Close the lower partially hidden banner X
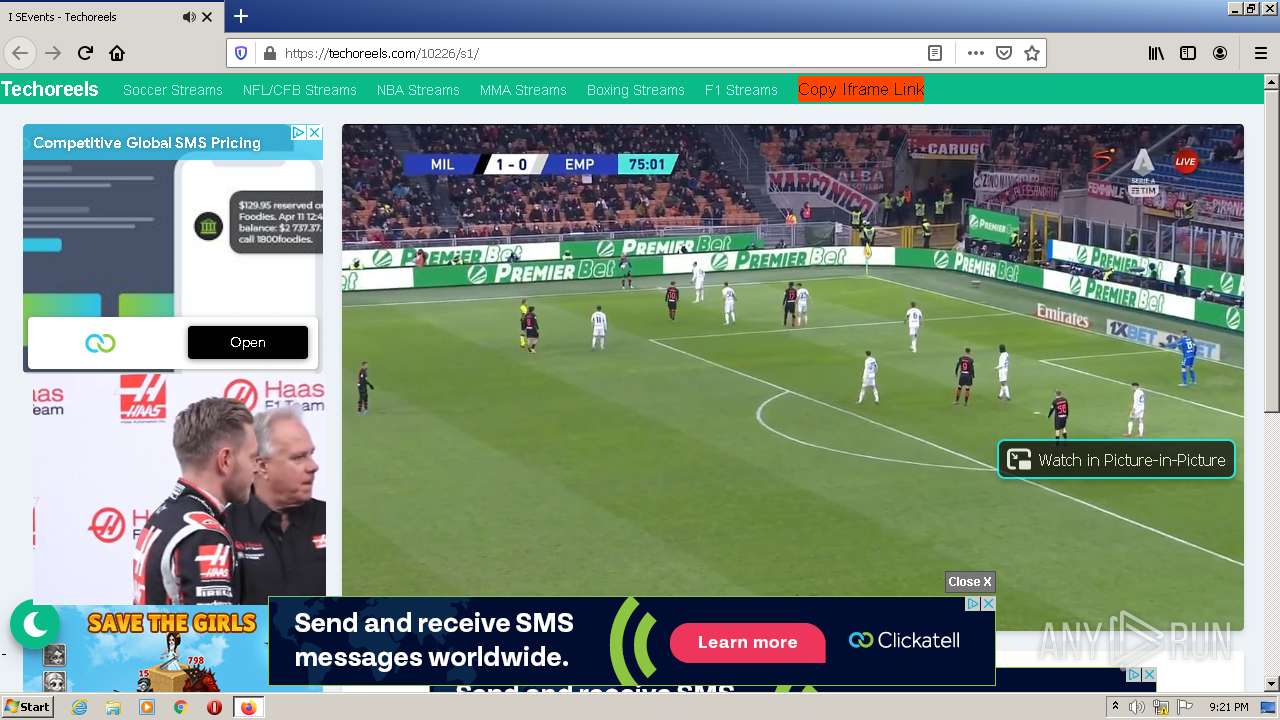This screenshot has width=1280, height=720. [1149, 675]
